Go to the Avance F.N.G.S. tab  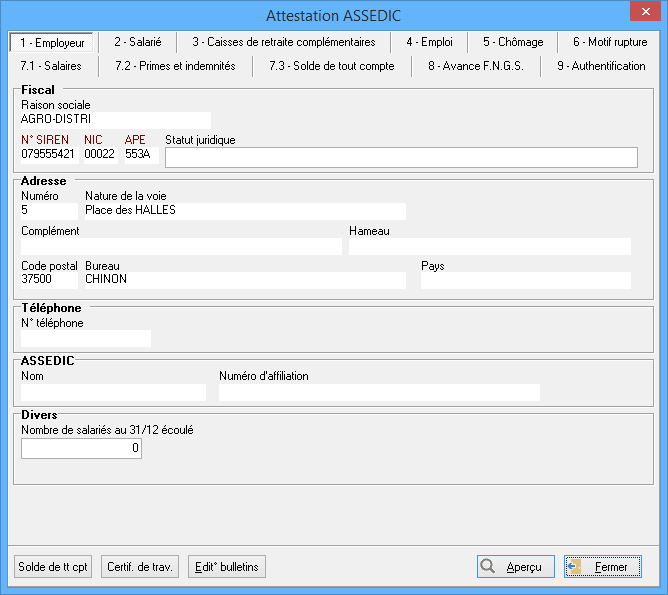(x=475, y=66)
